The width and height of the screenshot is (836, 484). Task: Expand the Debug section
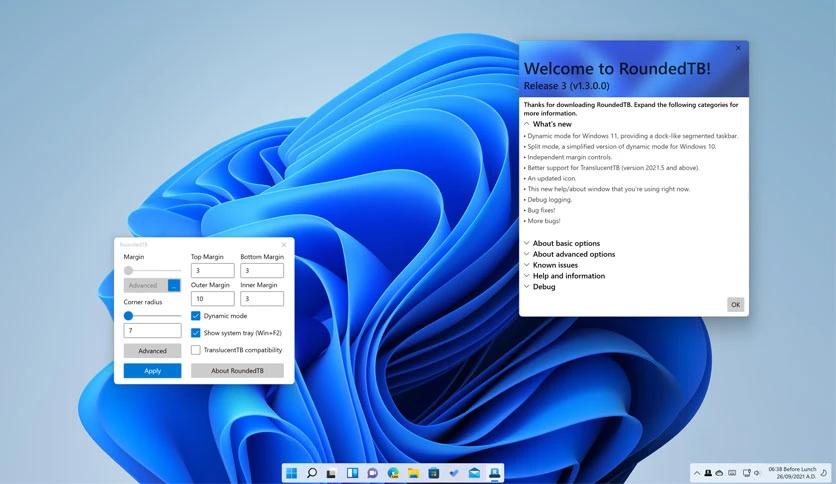(x=539, y=286)
